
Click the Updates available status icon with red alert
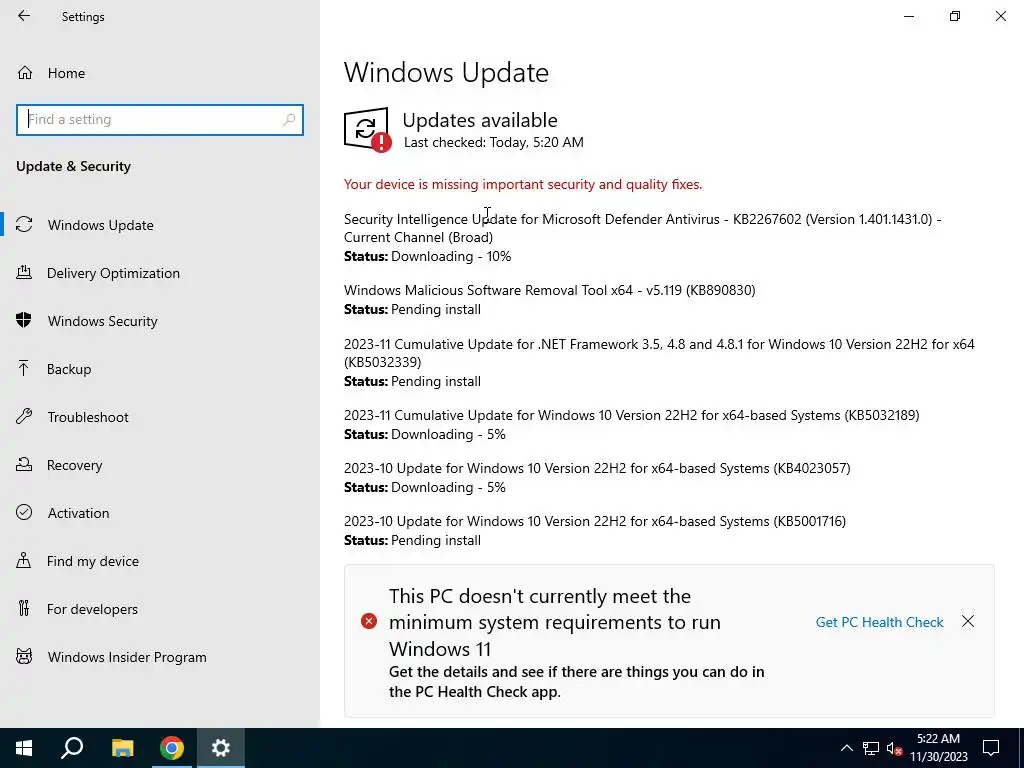[368, 130]
